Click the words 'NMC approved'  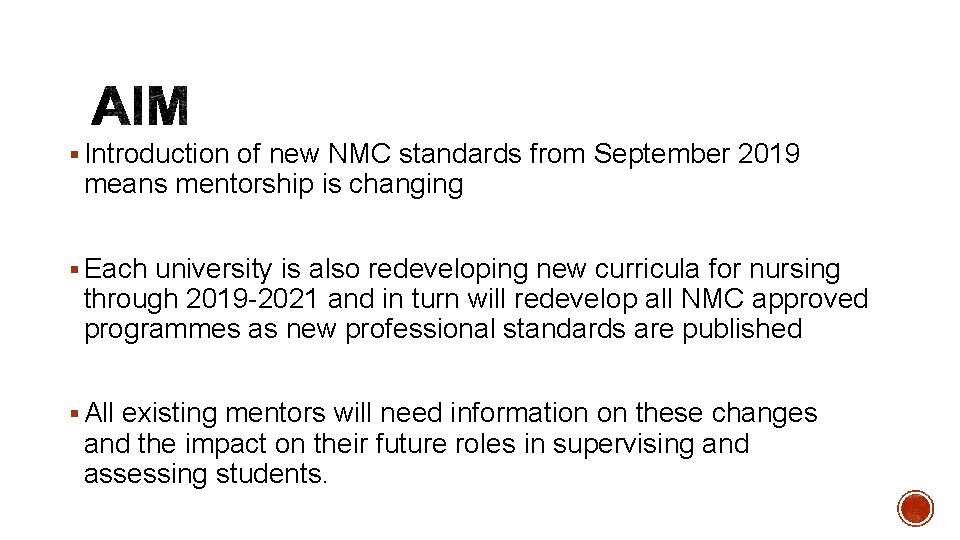[x=774, y=300]
